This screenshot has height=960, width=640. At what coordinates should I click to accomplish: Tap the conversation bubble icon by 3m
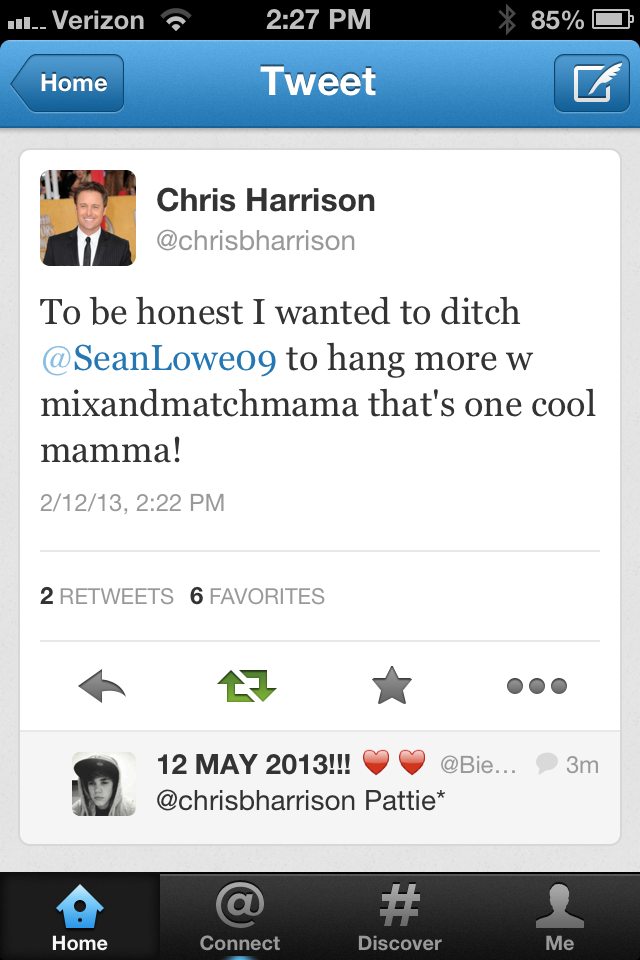[546, 763]
